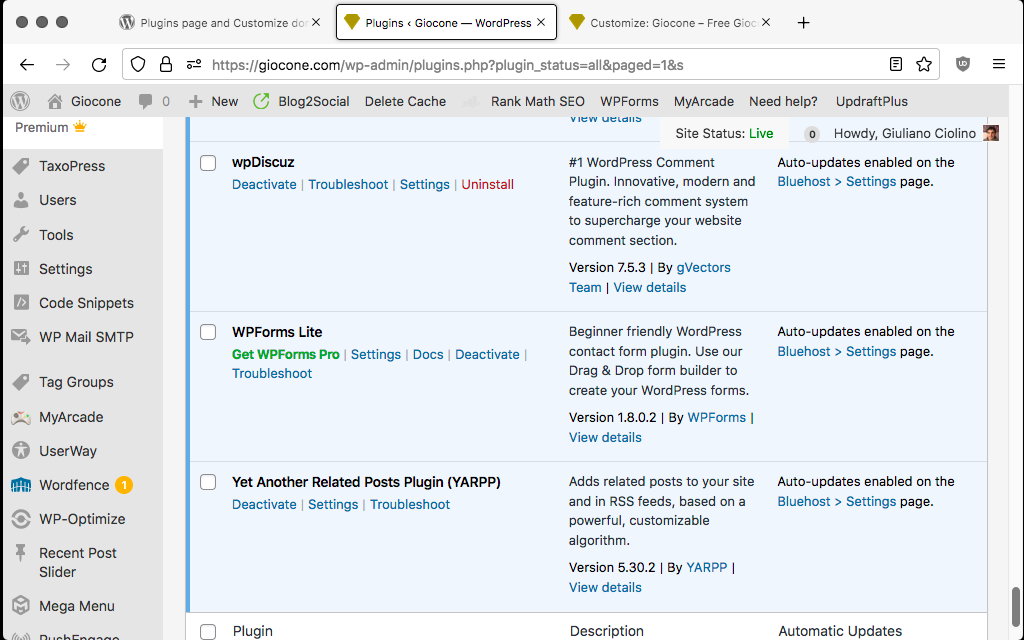Click the site padlock icon
Image resolution: width=1024 pixels, height=640 pixels.
pyautogui.click(x=166, y=64)
